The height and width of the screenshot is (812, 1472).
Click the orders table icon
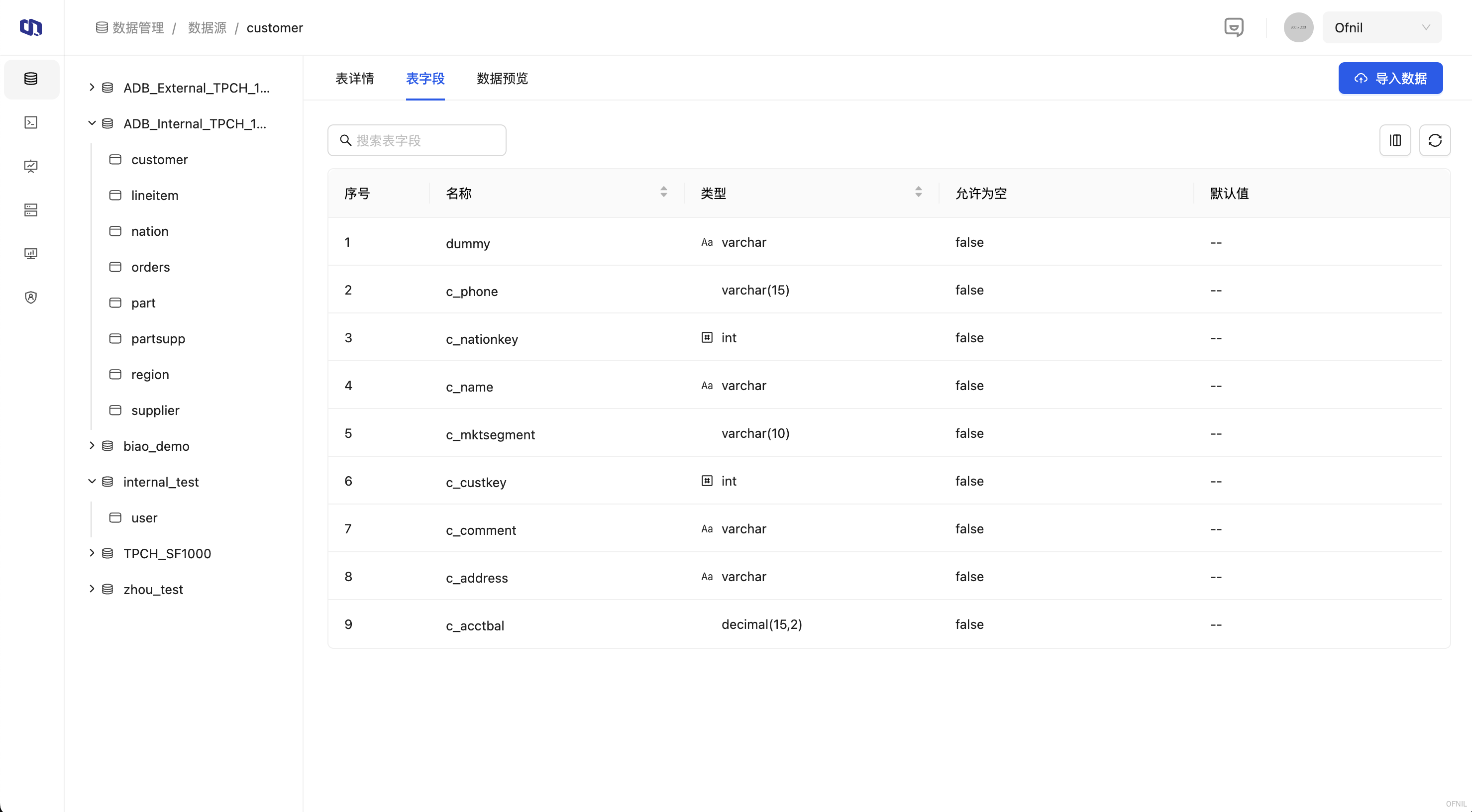tap(115, 267)
